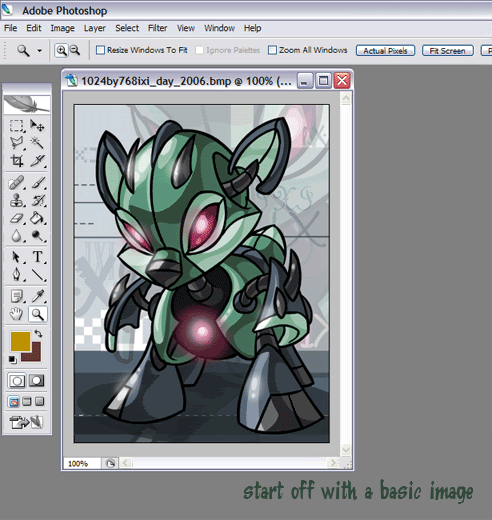Select the Clone Stamp tool

(x=16, y=200)
